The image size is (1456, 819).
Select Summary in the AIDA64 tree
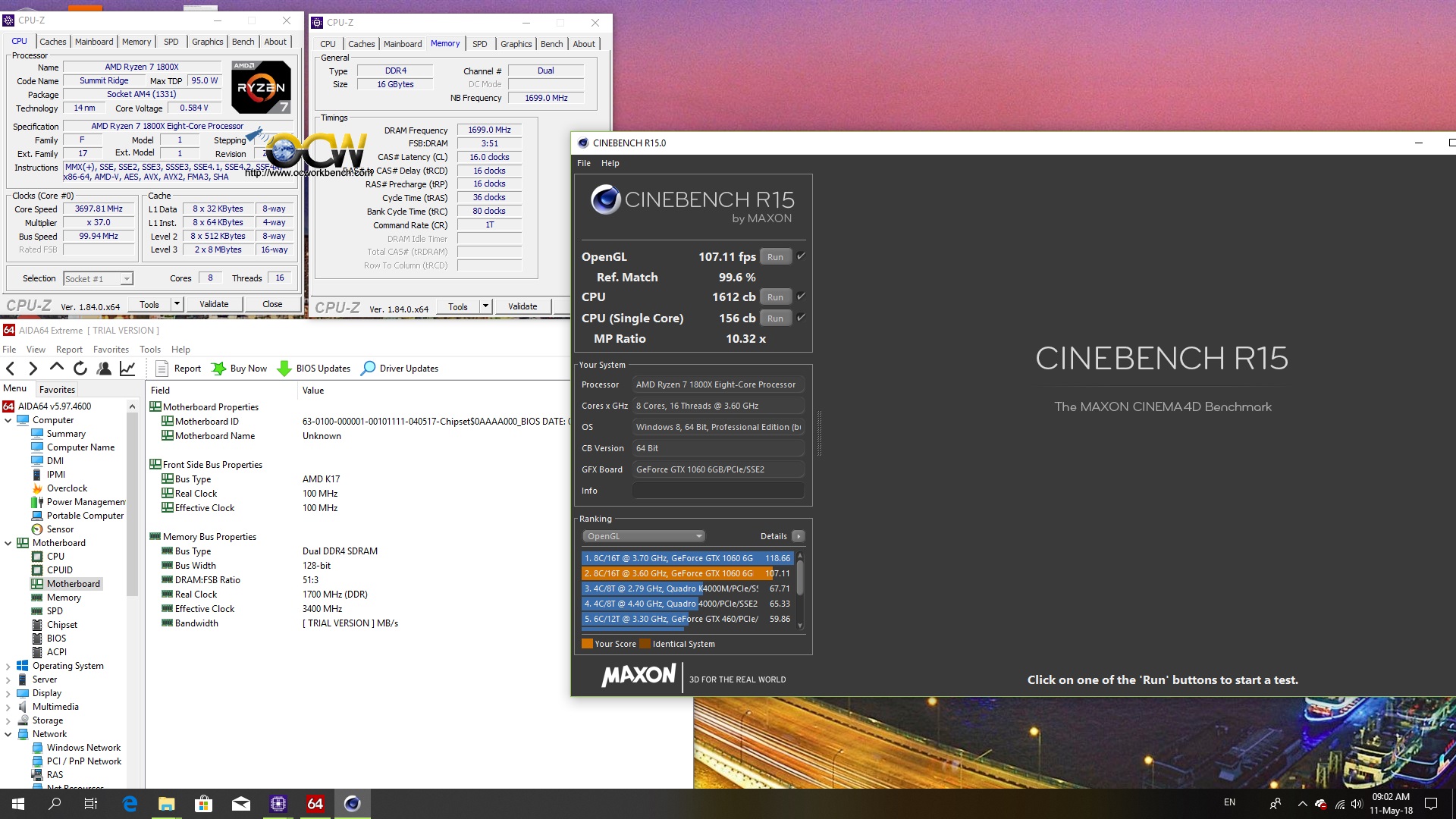tap(66, 434)
